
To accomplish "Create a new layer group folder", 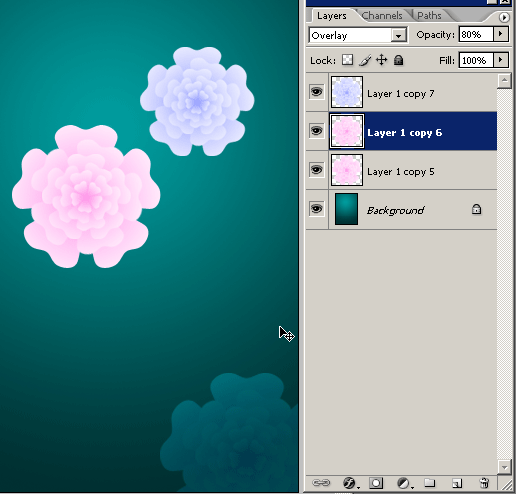I will (x=430, y=483).
